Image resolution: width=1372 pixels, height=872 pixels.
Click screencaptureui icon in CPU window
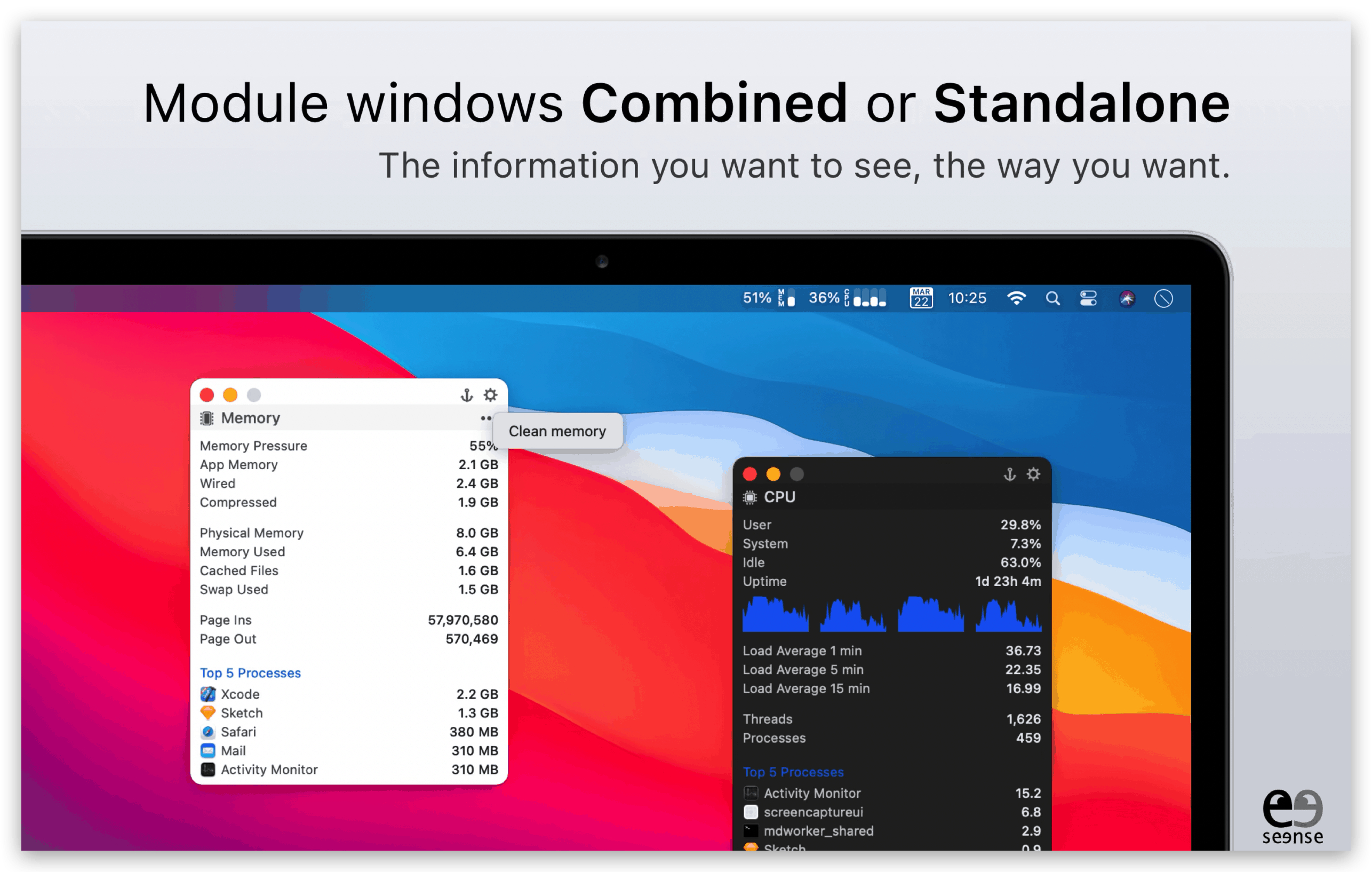pyautogui.click(x=751, y=812)
